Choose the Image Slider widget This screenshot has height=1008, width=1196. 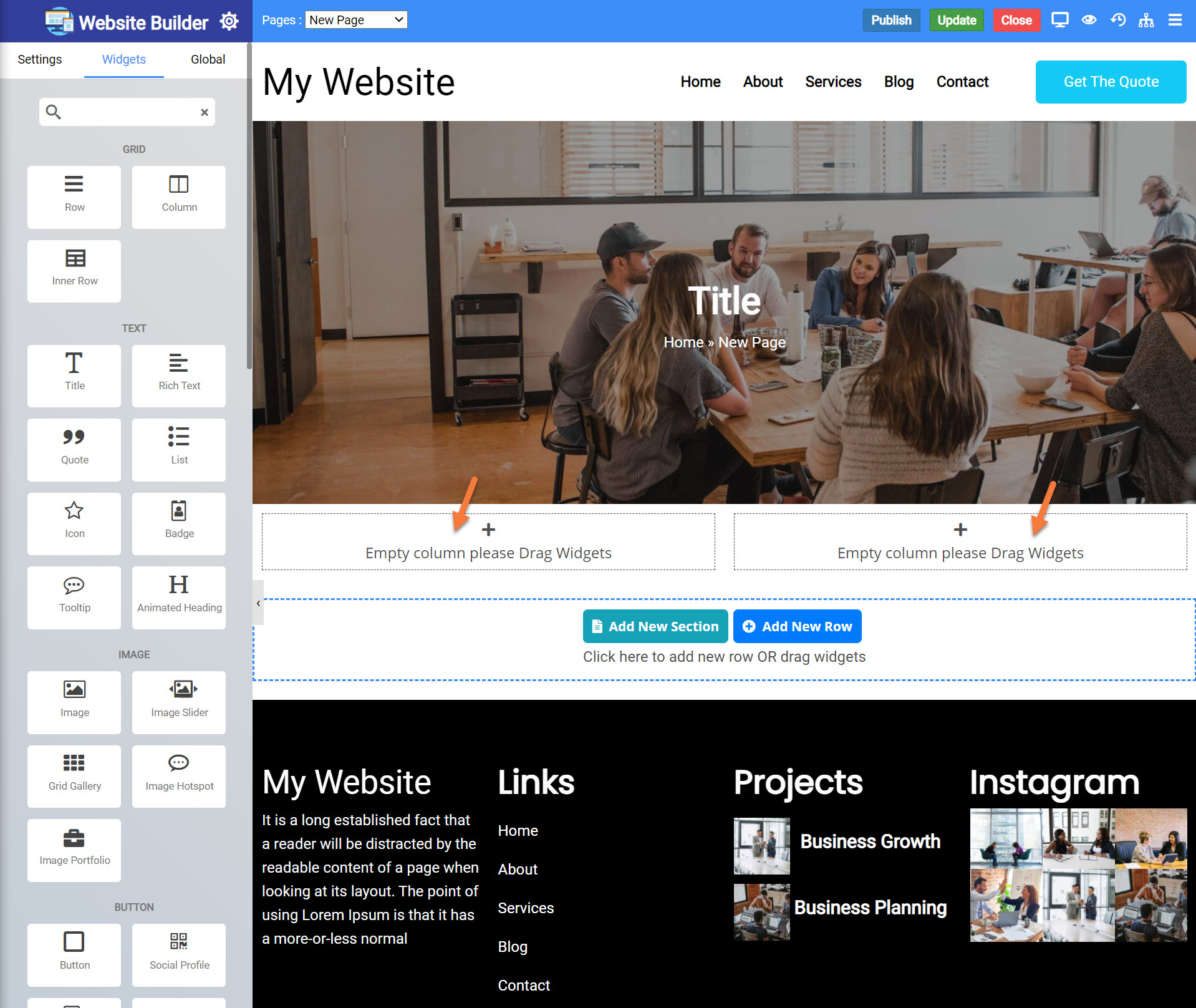coord(179,702)
